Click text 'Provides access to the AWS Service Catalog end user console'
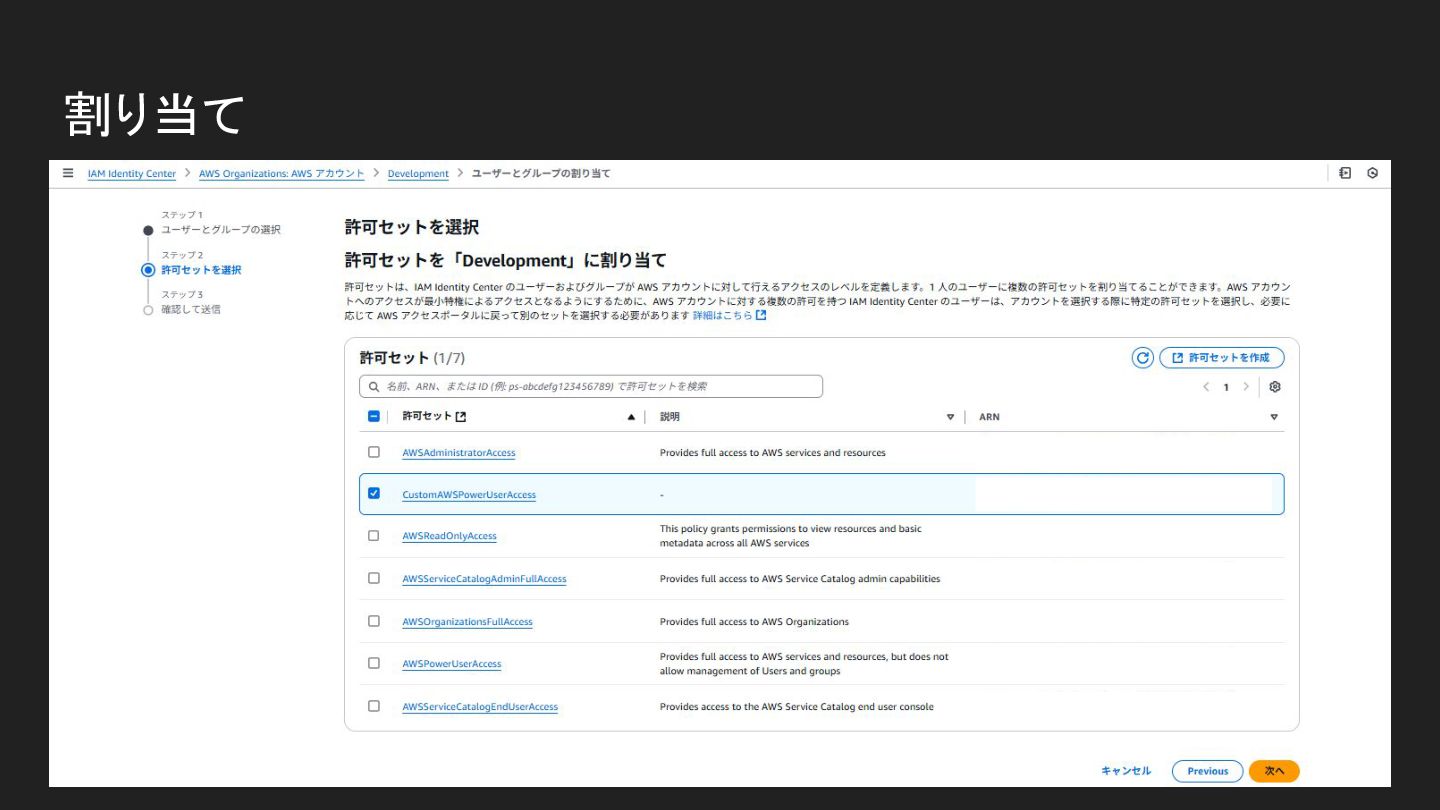This screenshot has width=1440, height=810. [797, 707]
